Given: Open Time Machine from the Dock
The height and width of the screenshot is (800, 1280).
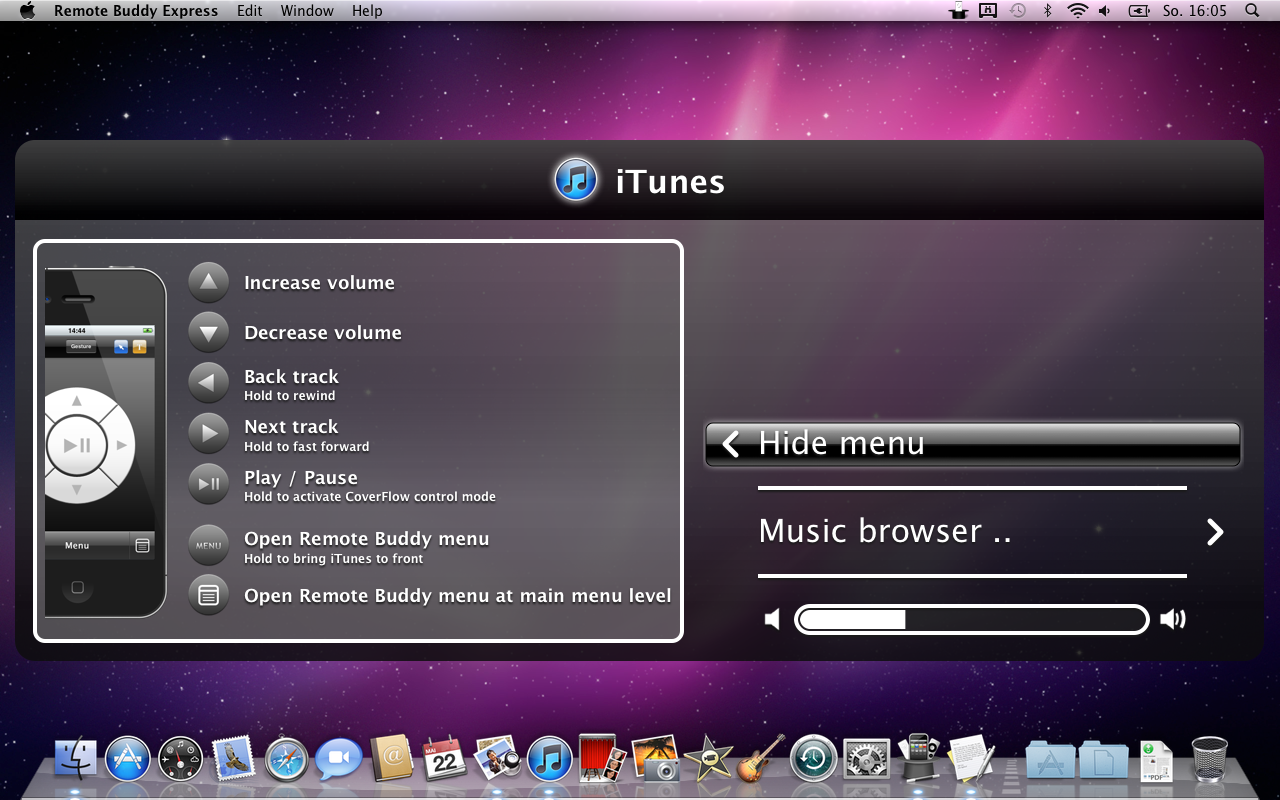Looking at the screenshot, I should (814, 759).
